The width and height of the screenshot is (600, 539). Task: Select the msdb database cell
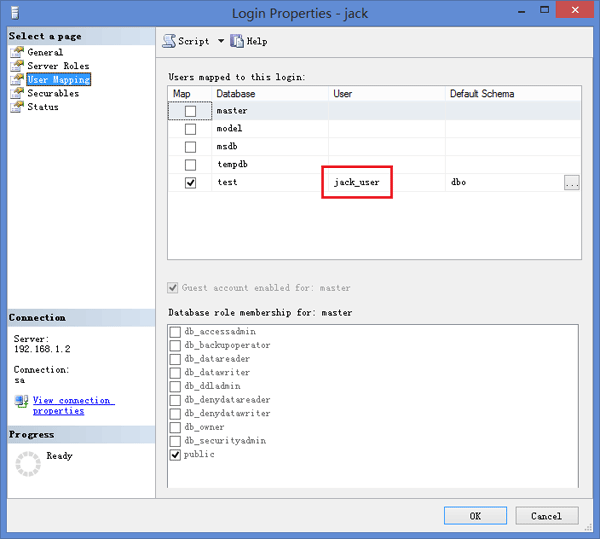click(x=270, y=147)
